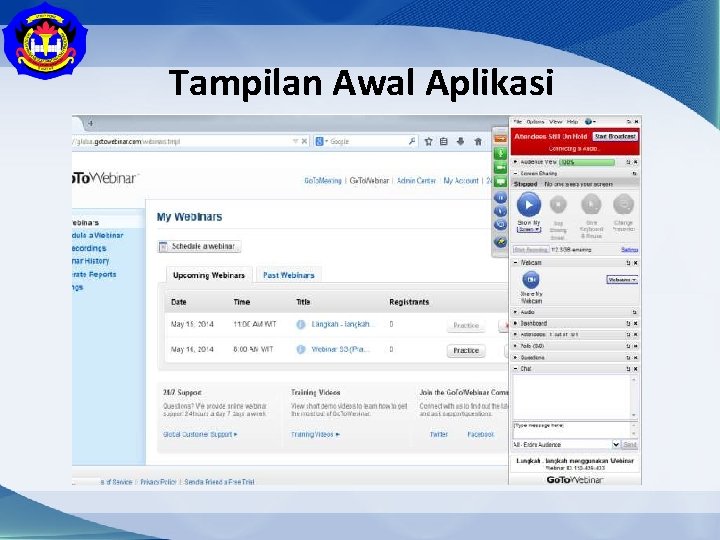720x540 pixels.
Task: Click the Start Recording button
Action: click(531, 250)
